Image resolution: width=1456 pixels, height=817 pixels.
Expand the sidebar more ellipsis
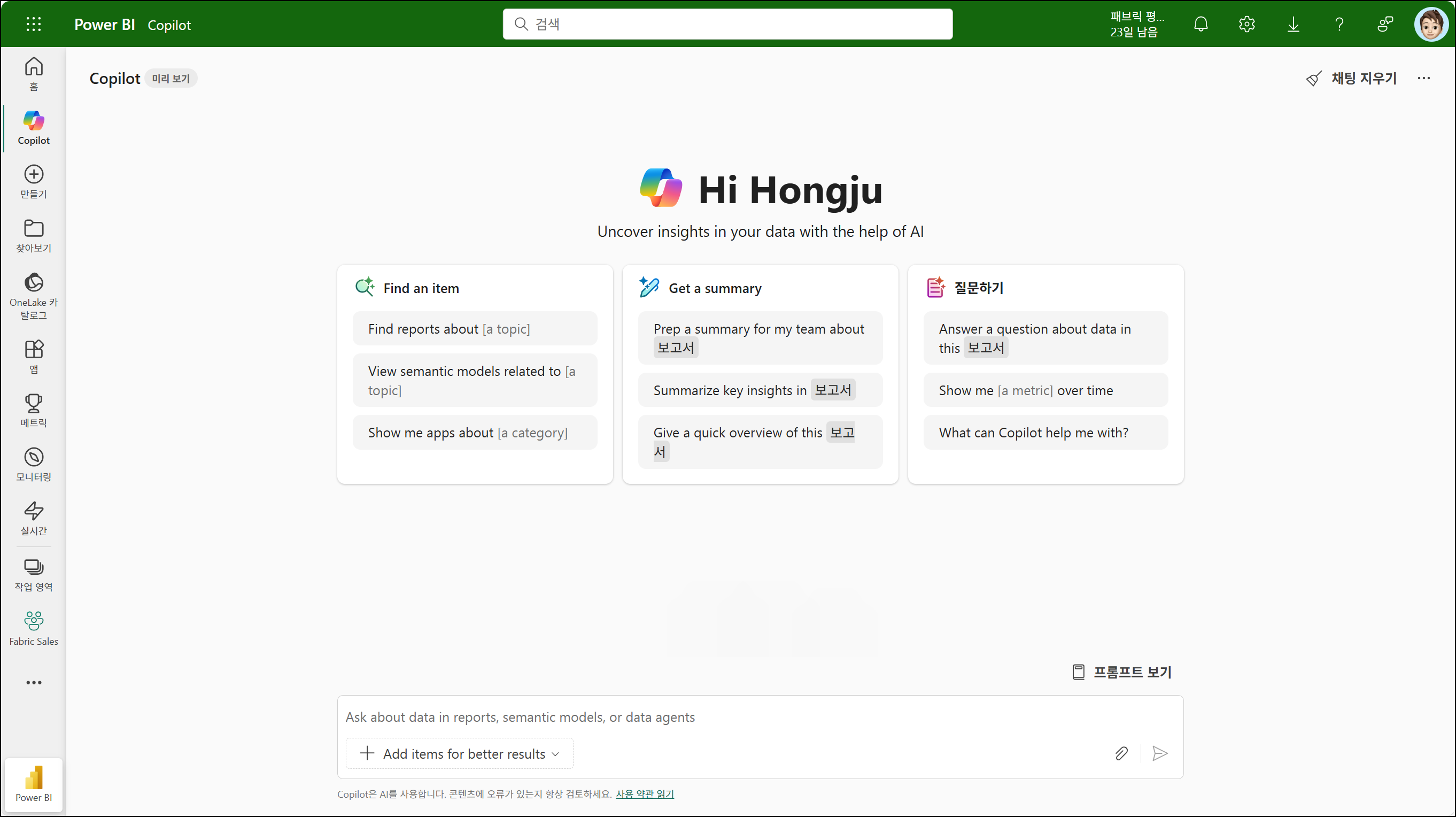(33, 682)
